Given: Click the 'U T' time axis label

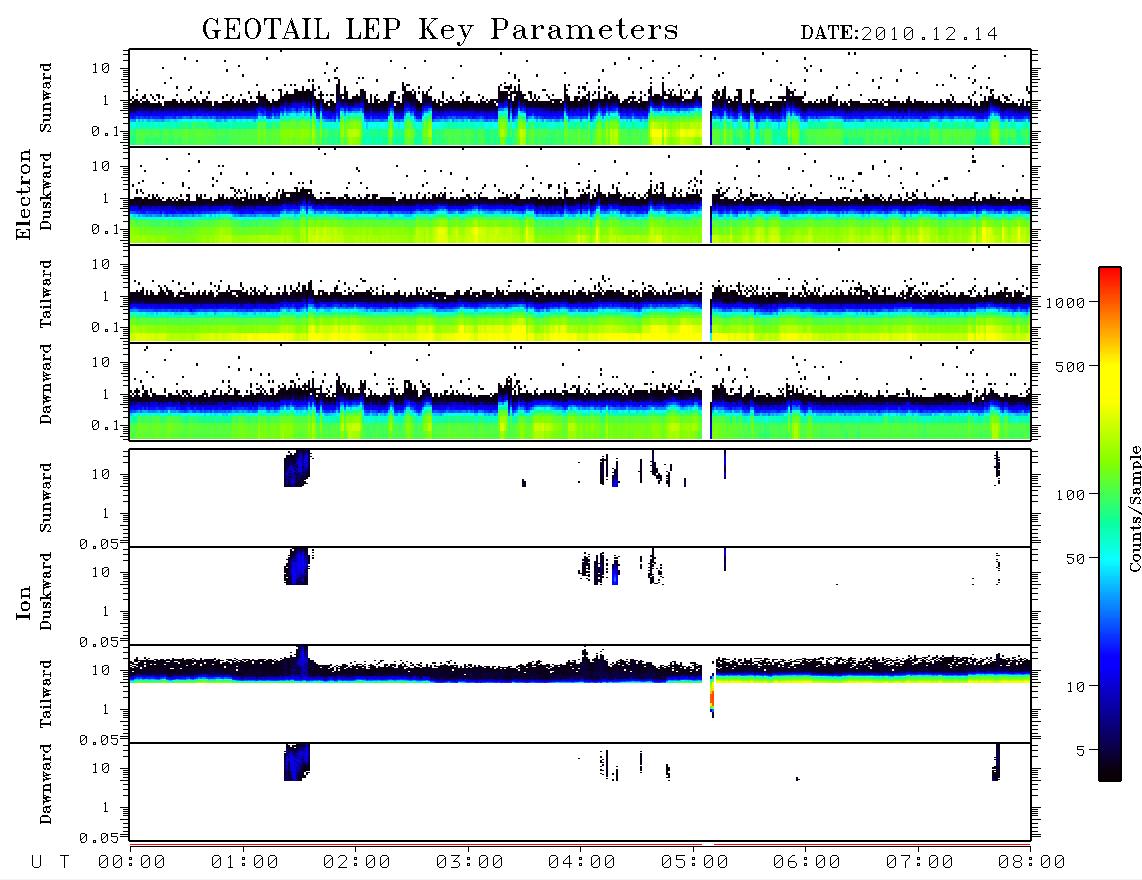Looking at the screenshot, I should (x=50, y=862).
